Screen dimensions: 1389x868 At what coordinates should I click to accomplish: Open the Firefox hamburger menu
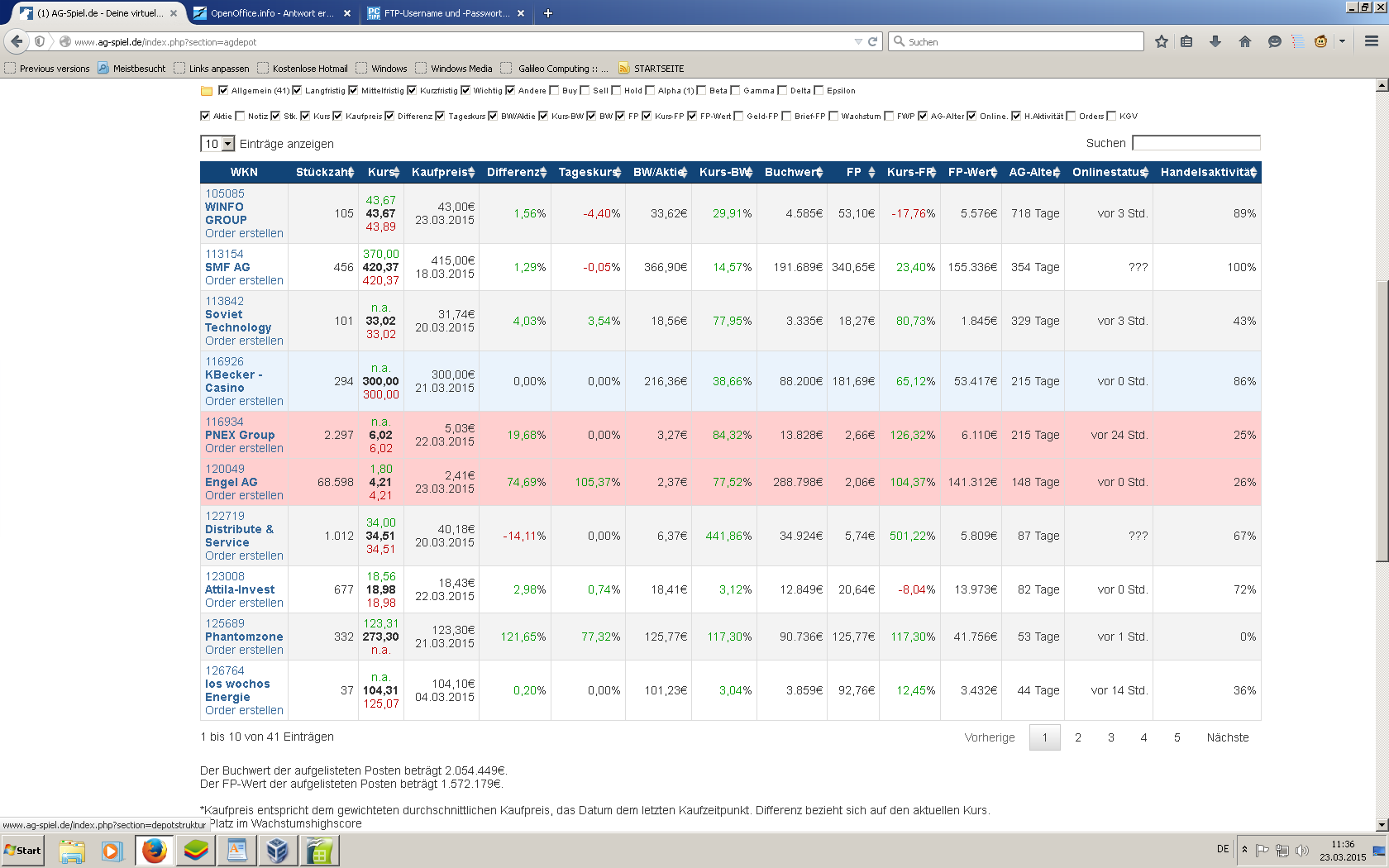pyautogui.click(x=1372, y=41)
